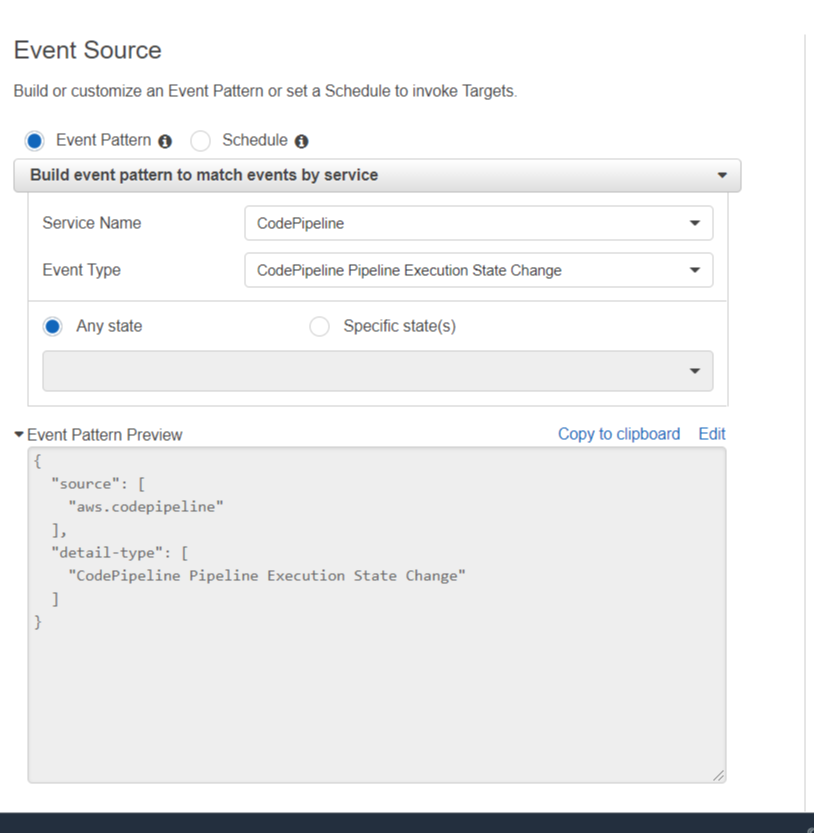The image size is (814, 833).
Task: Click the info icon beside Schedule
Action: tap(302, 141)
